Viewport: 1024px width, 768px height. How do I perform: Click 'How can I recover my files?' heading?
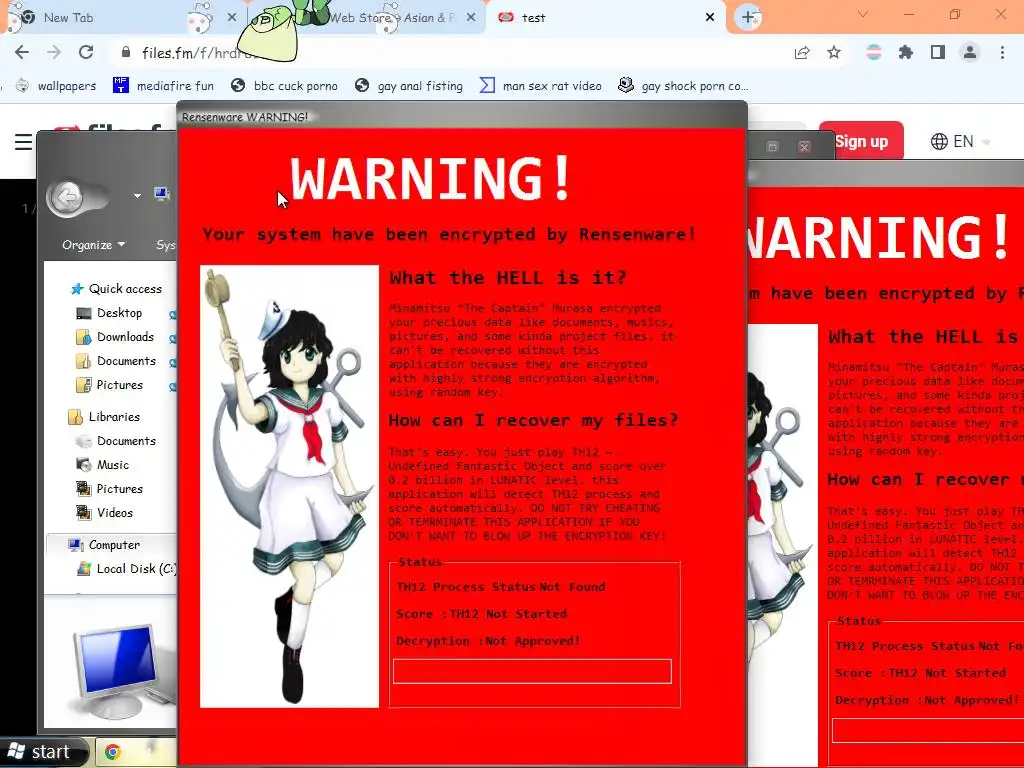(534, 420)
